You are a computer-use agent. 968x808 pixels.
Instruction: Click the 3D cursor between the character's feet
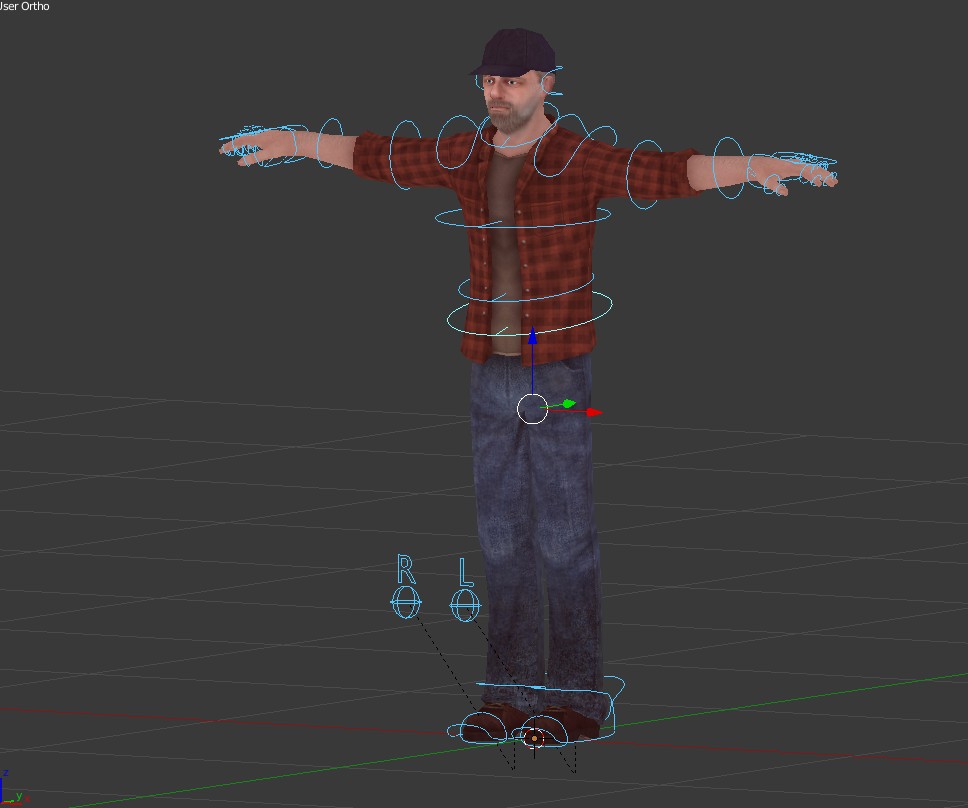533,738
